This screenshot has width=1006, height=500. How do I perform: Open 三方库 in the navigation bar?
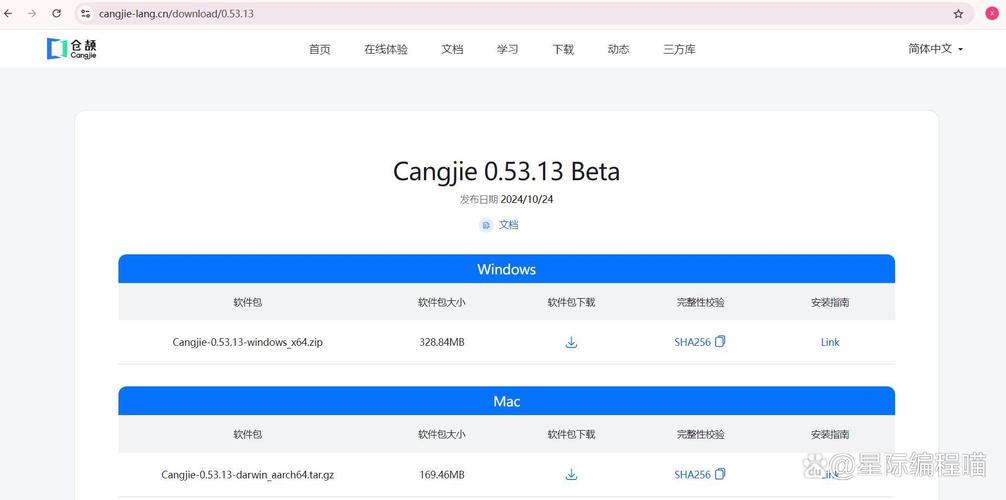pos(679,49)
